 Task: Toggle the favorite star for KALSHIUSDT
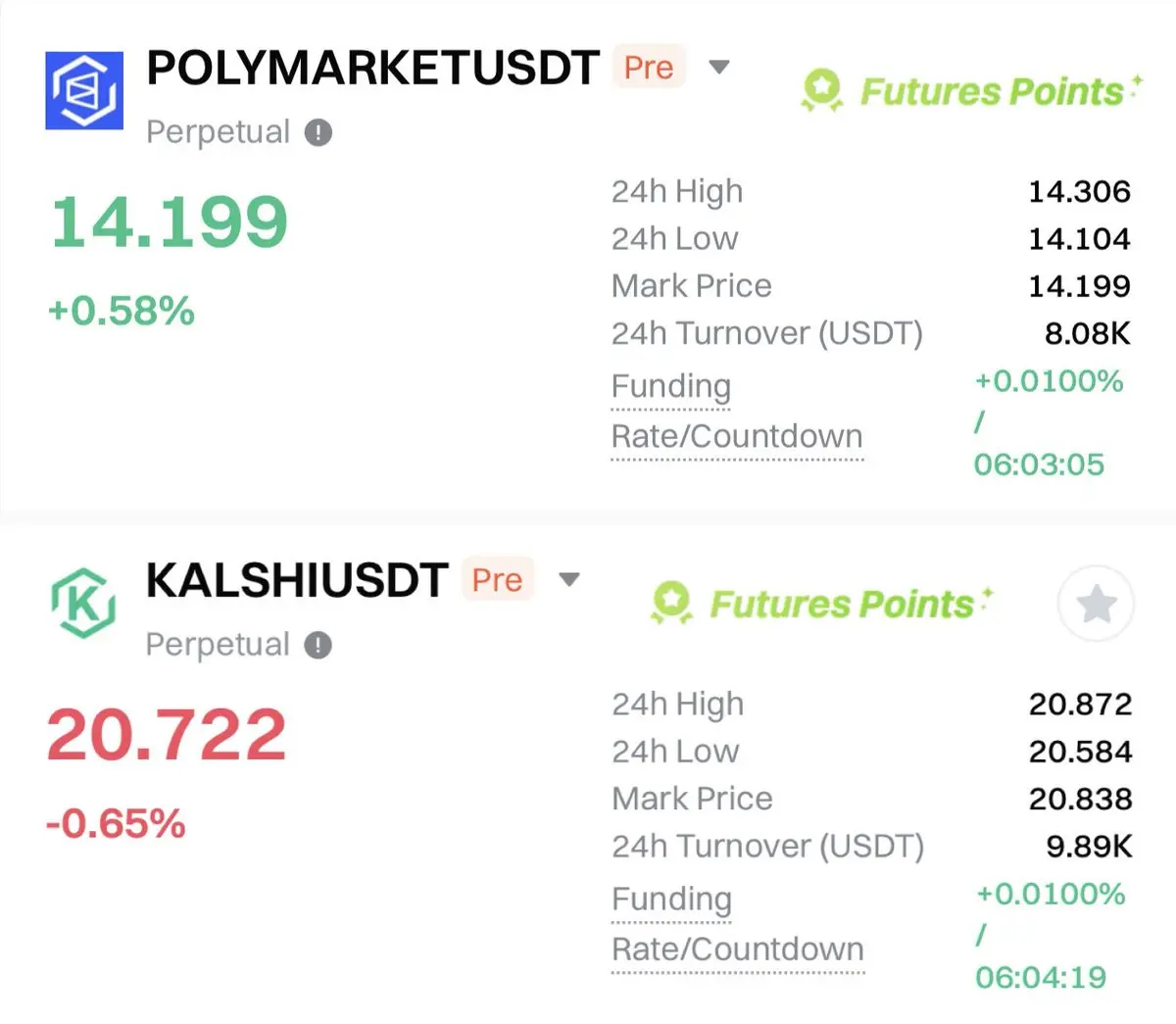click(x=1096, y=605)
